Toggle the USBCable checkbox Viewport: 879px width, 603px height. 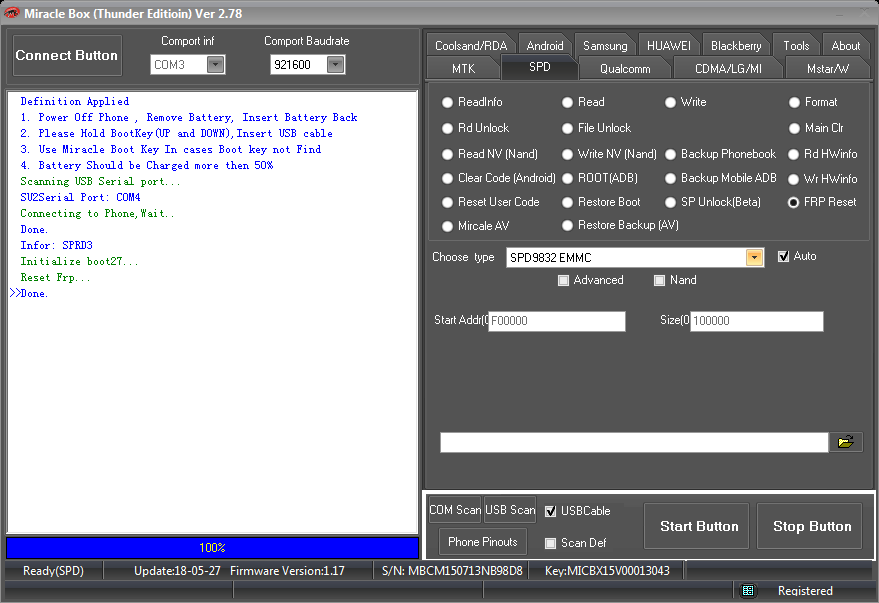coord(550,511)
